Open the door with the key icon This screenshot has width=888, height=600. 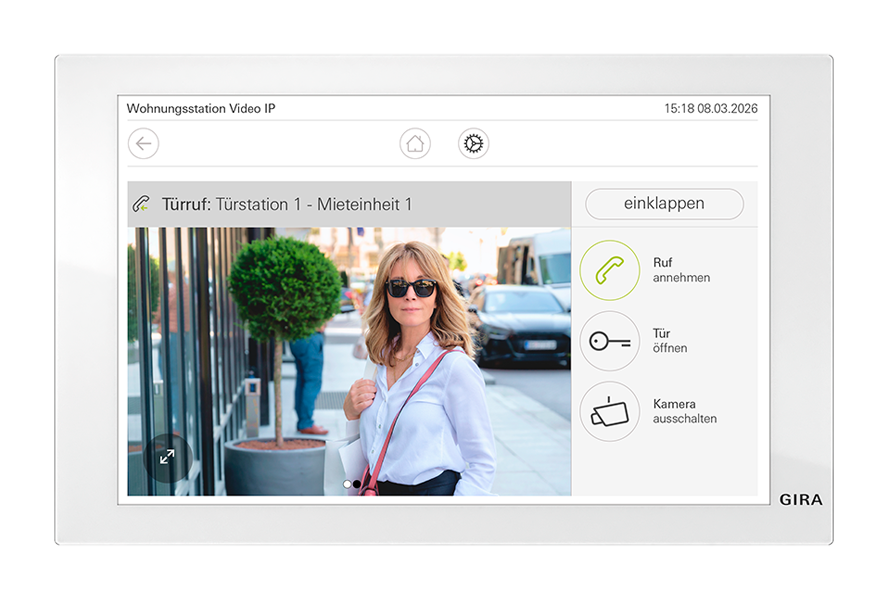(609, 341)
